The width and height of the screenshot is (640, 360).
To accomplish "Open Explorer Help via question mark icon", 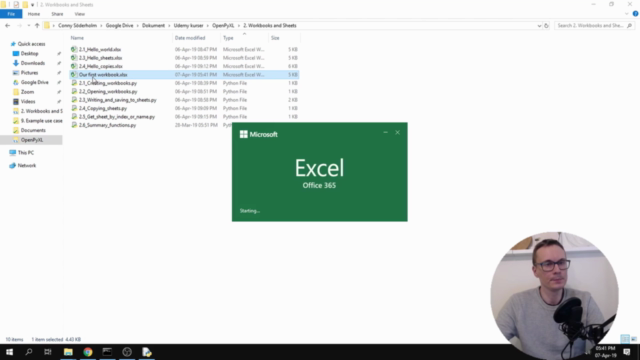I will (636, 14).
